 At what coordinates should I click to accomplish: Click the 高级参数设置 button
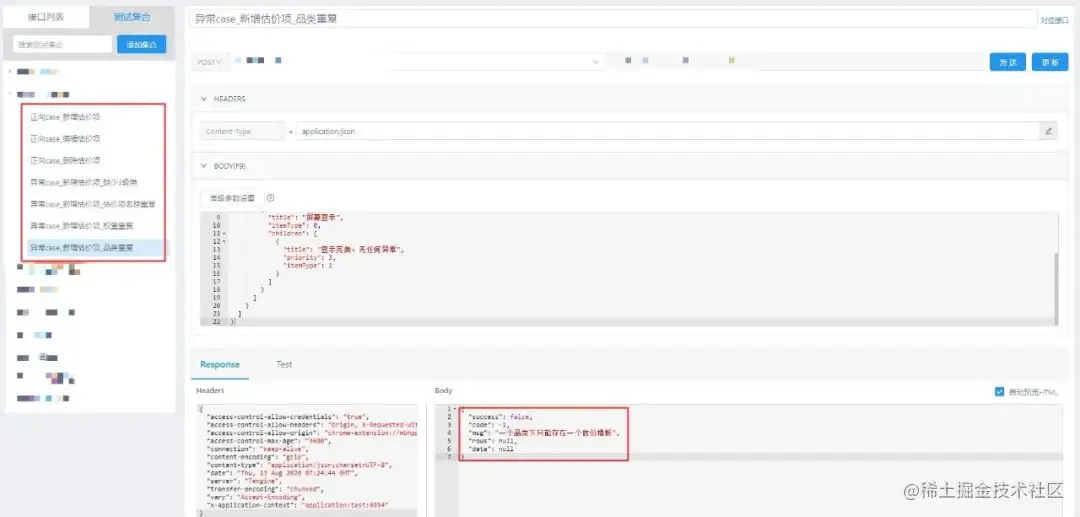click(x=232, y=198)
